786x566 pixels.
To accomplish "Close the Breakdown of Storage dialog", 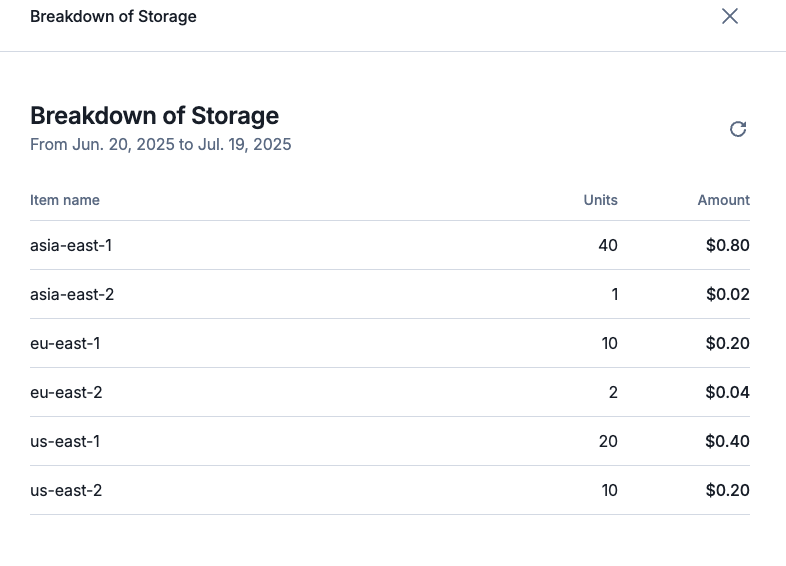I will pos(730,16).
